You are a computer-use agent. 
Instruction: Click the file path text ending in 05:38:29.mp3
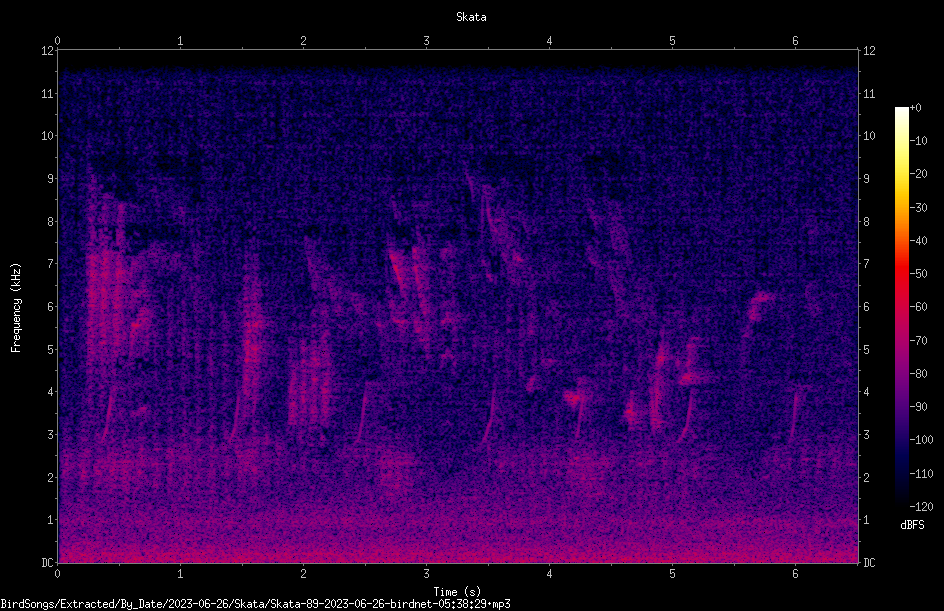(x=255, y=604)
